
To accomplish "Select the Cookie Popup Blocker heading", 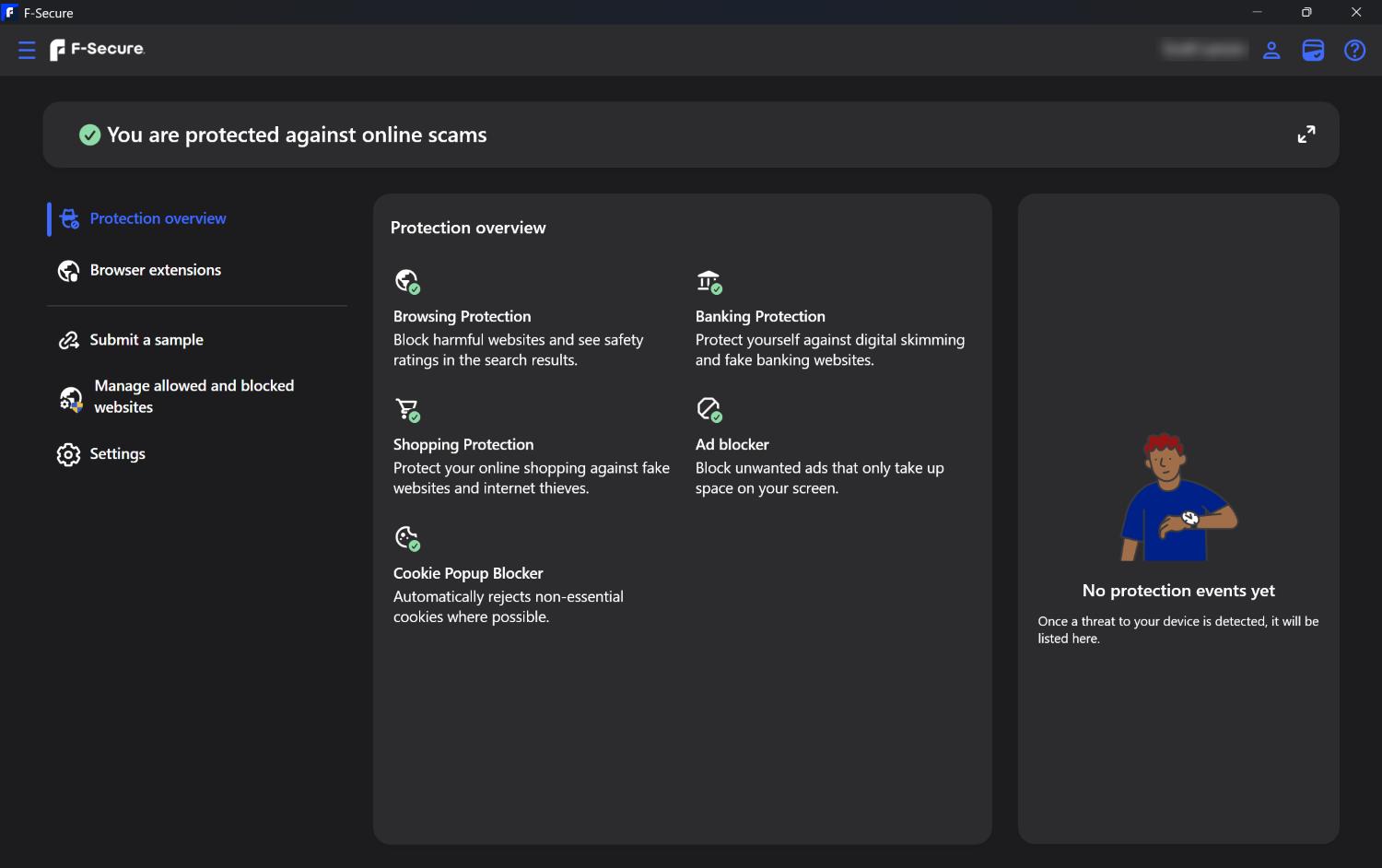I will [468, 573].
